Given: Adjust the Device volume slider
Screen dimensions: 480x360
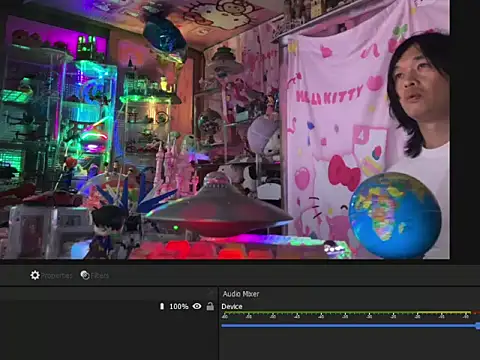Looking at the screenshot, I should 350,326.
